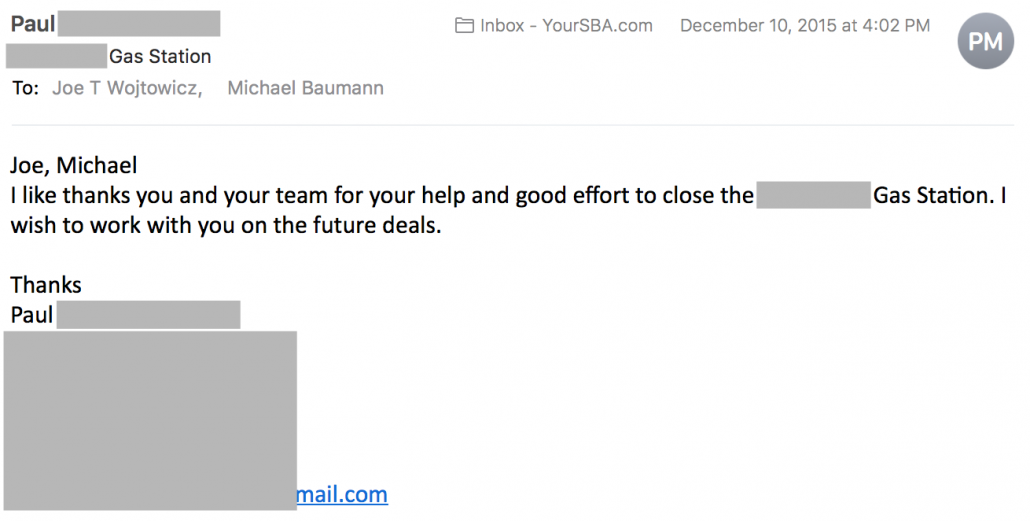Image resolution: width=1030 pixels, height=521 pixels.
Task: Open the mail.com email address link
Action: pos(342,494)
